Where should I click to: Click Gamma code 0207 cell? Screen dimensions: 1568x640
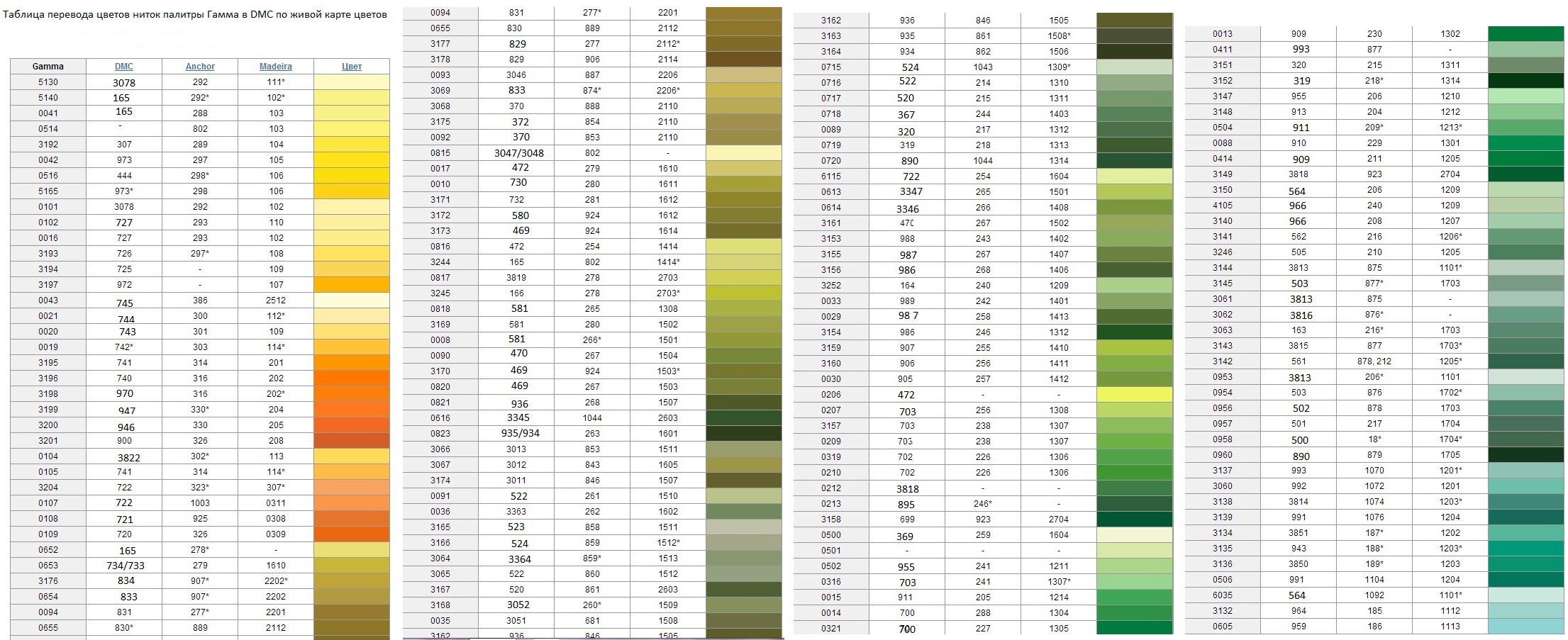coord(831,410)
